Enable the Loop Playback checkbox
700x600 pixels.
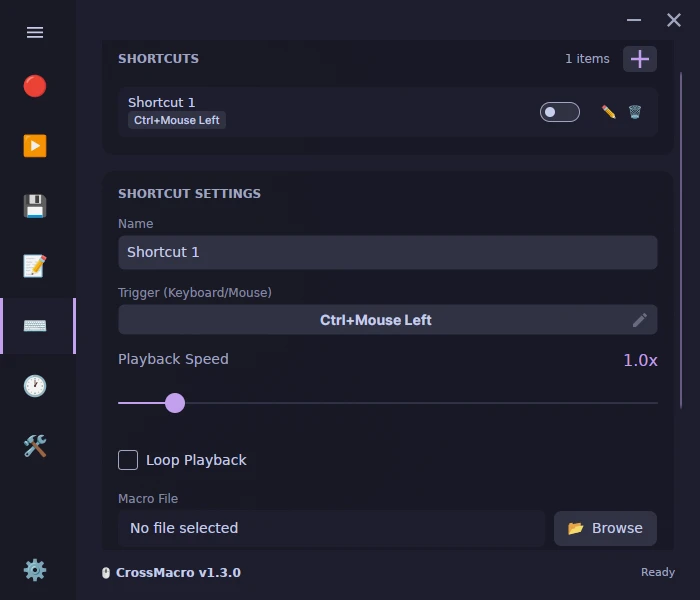coord(128,460)
